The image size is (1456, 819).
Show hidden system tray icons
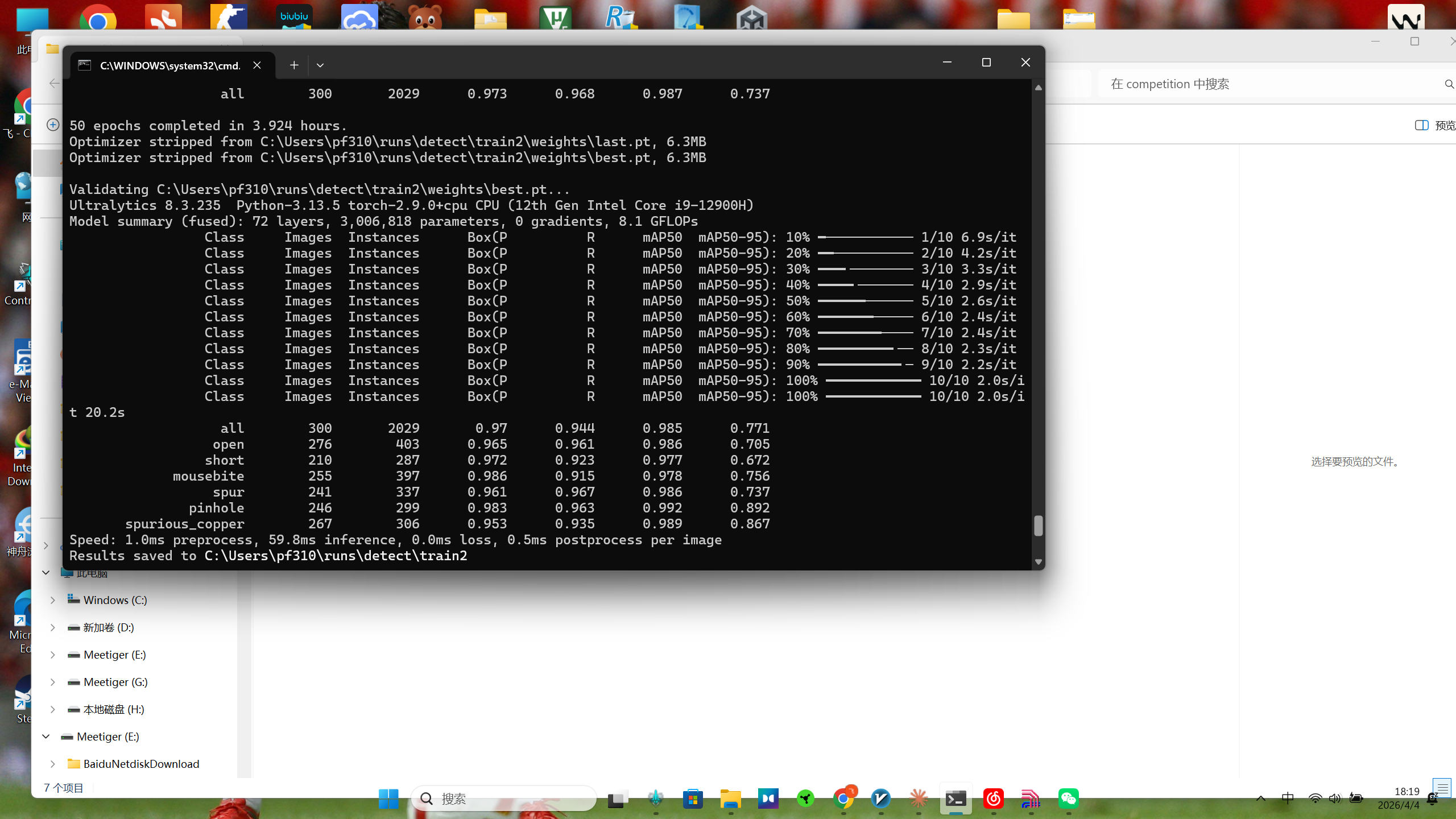[1260, 799]
